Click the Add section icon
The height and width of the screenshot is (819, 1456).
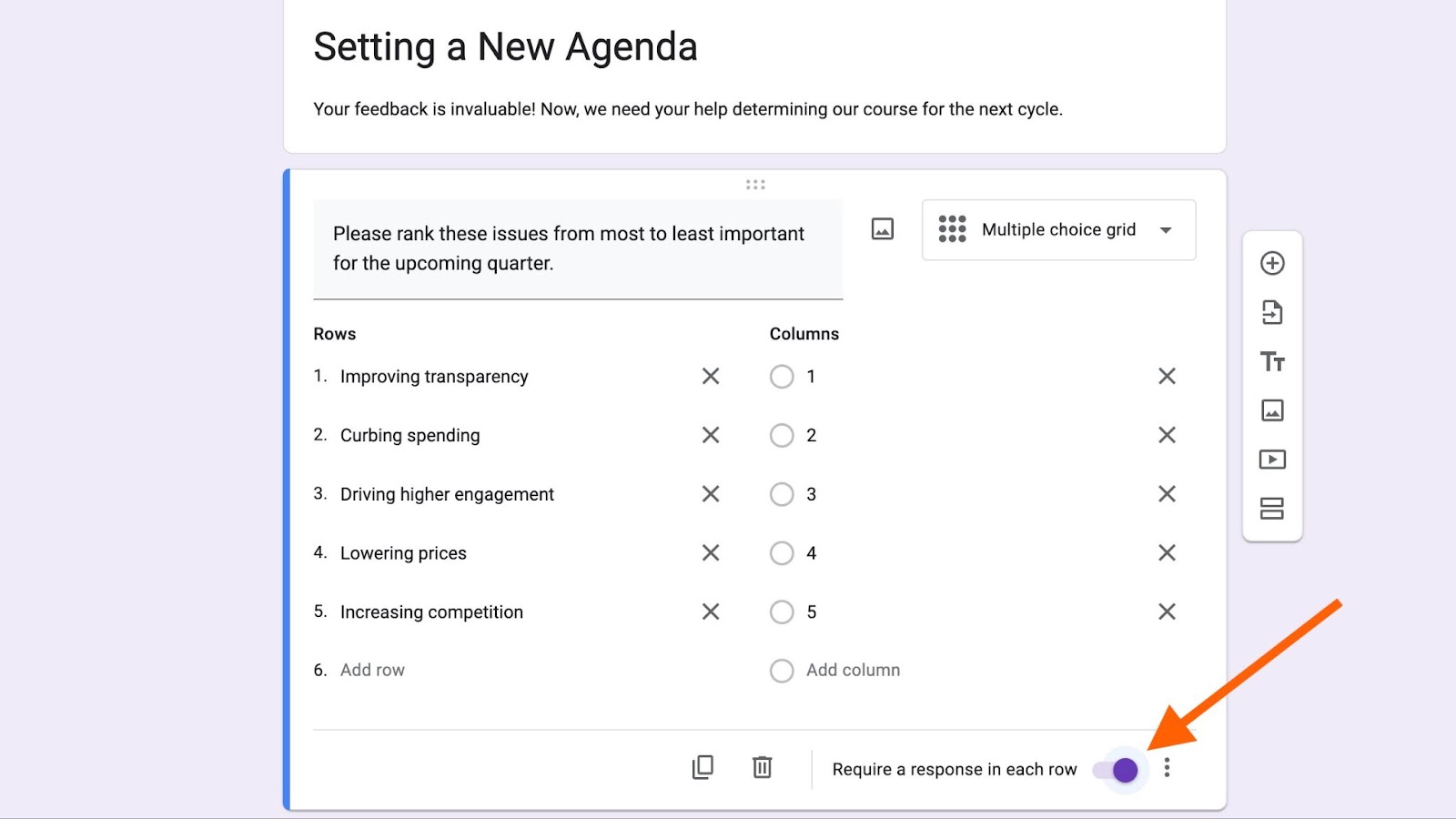coord(1272,509)
